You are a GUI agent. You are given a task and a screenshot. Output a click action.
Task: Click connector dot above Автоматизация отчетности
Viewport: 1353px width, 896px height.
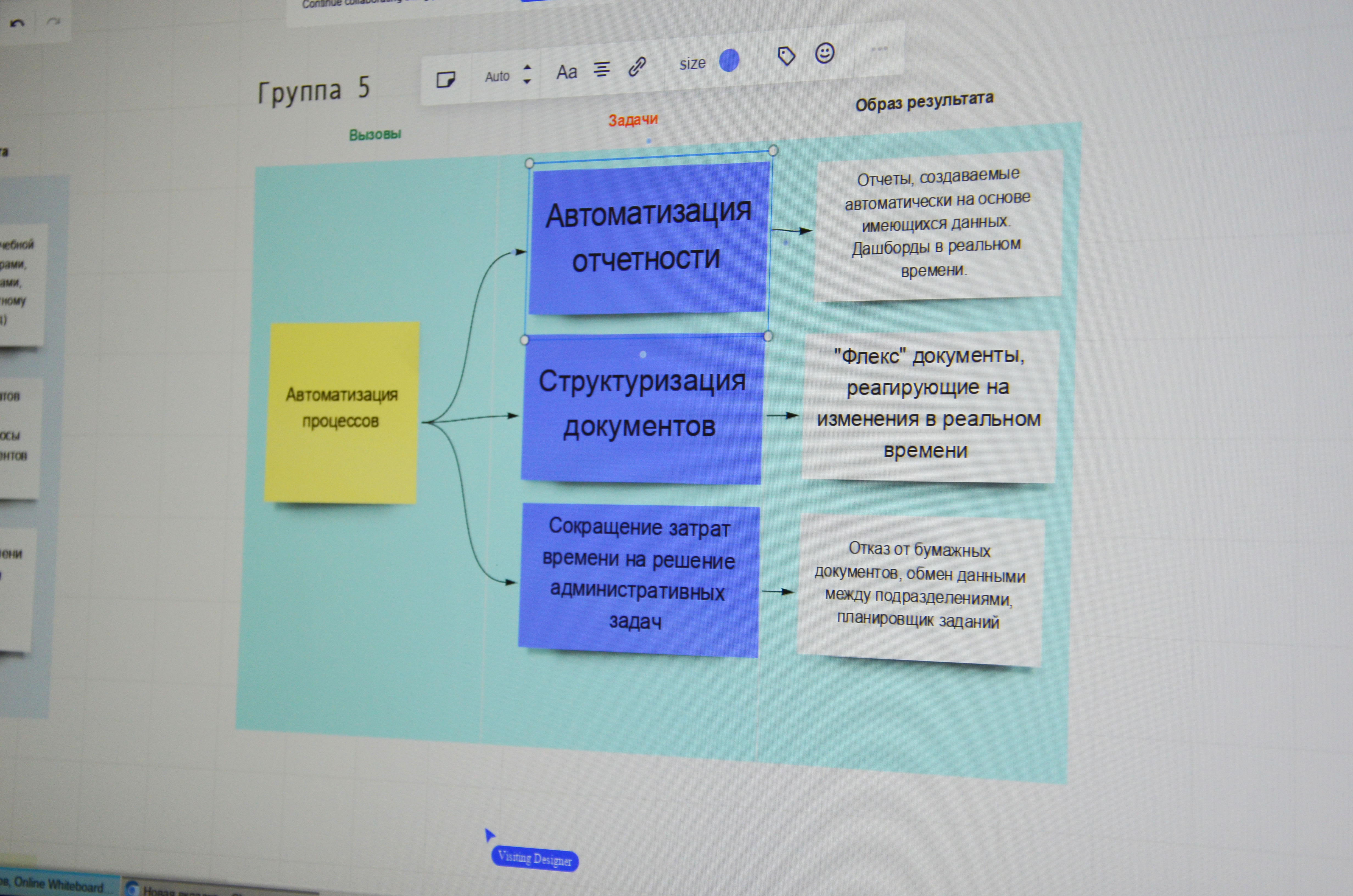tap(648, 141)
